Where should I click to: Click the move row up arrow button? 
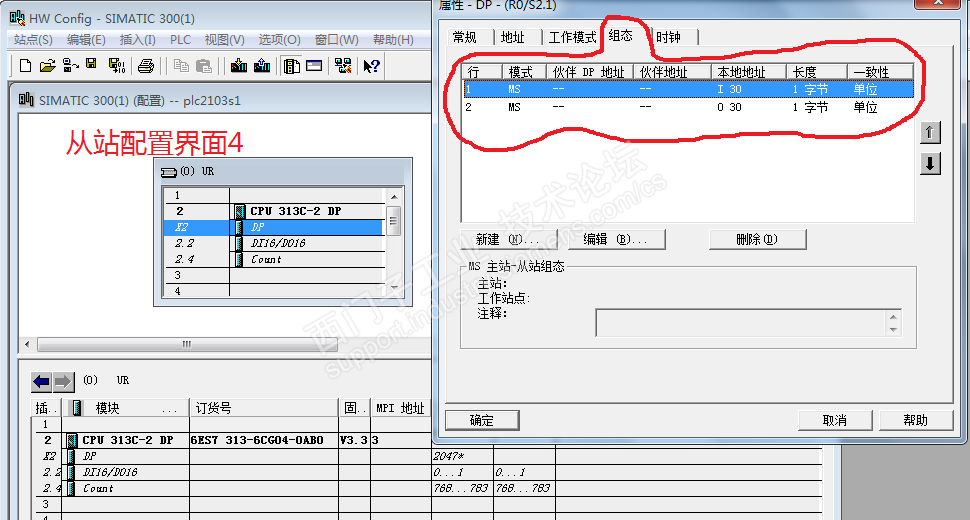(930, 132)
